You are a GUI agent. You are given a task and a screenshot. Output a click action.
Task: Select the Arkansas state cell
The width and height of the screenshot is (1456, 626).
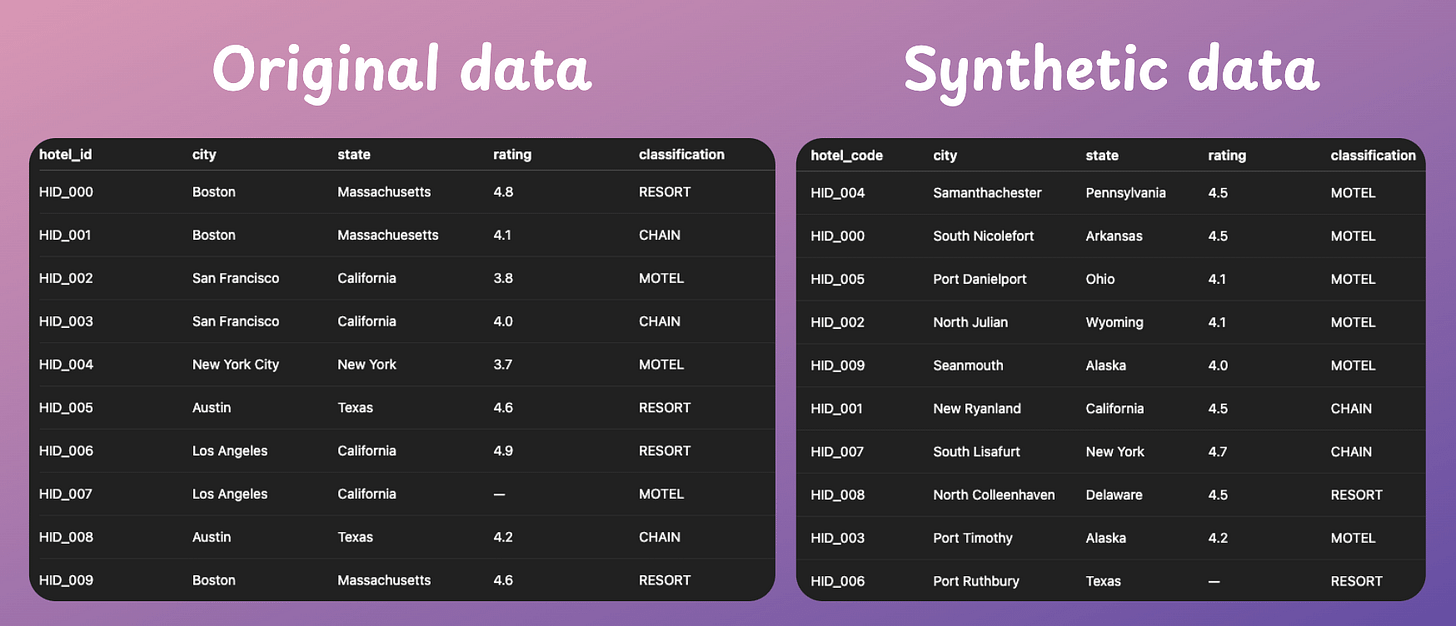pos(1114,236)
